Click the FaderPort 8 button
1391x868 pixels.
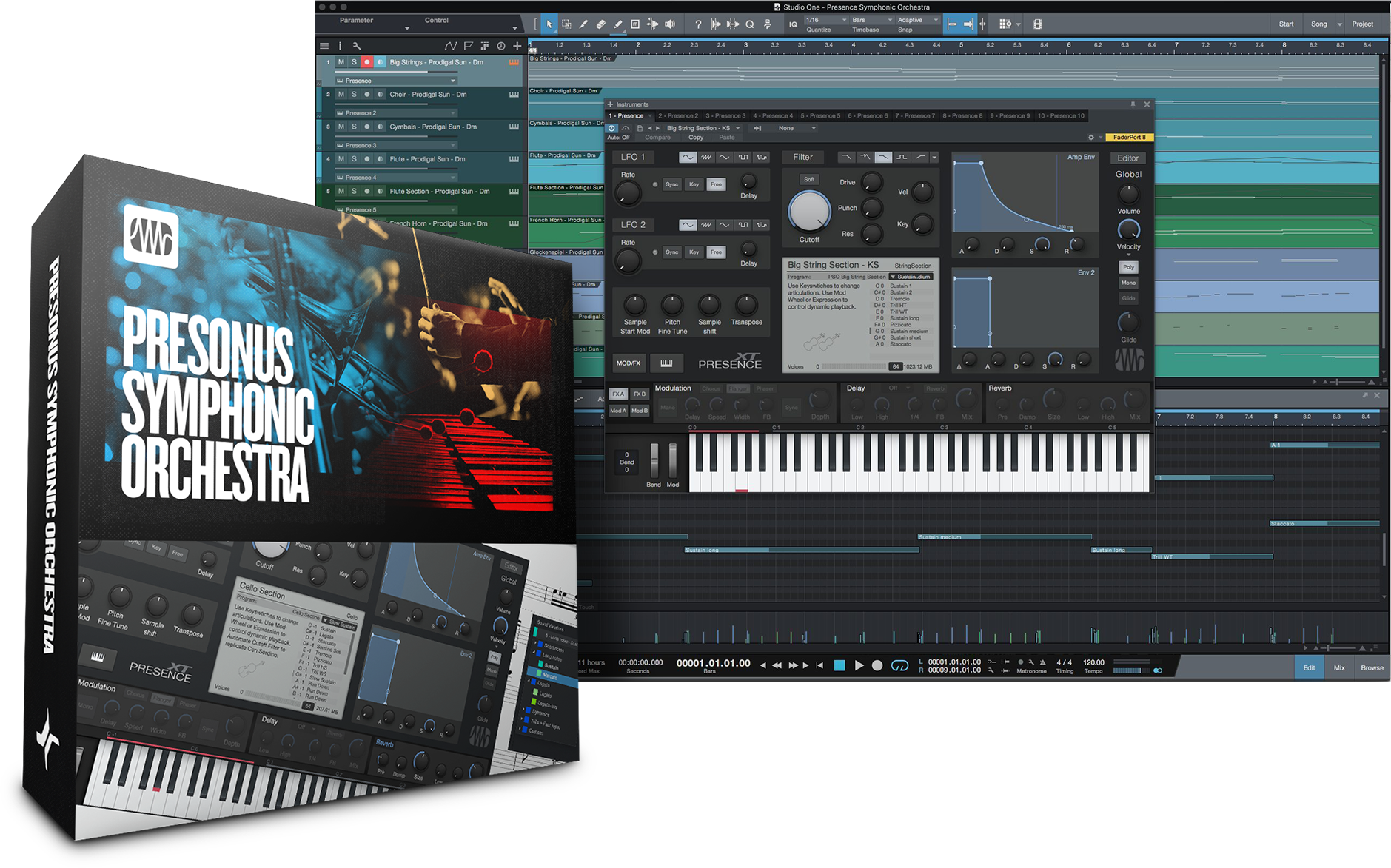[1129, 137]
